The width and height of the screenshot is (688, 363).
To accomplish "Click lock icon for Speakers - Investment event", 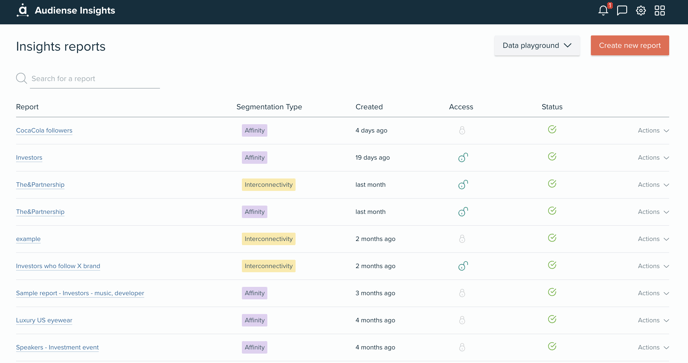I will 462,347.
